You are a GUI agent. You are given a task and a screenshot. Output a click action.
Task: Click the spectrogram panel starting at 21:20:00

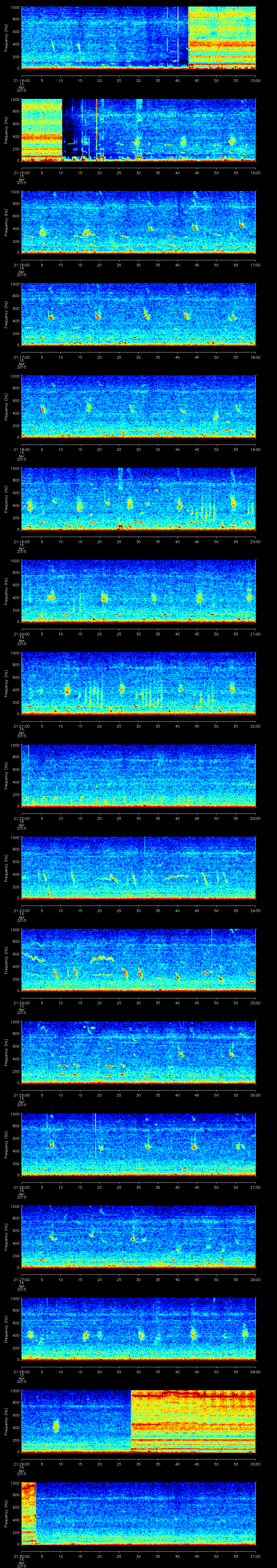pos(138,591)
